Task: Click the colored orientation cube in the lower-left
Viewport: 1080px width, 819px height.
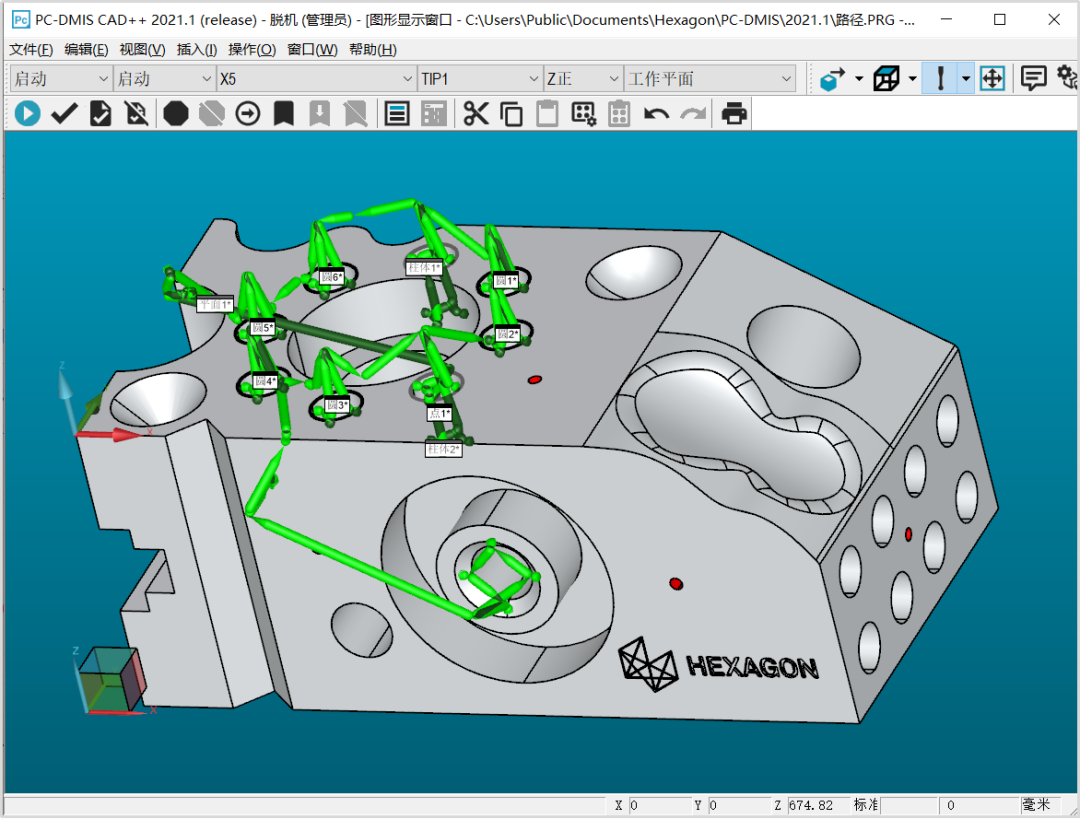Action: coord(113,680)
